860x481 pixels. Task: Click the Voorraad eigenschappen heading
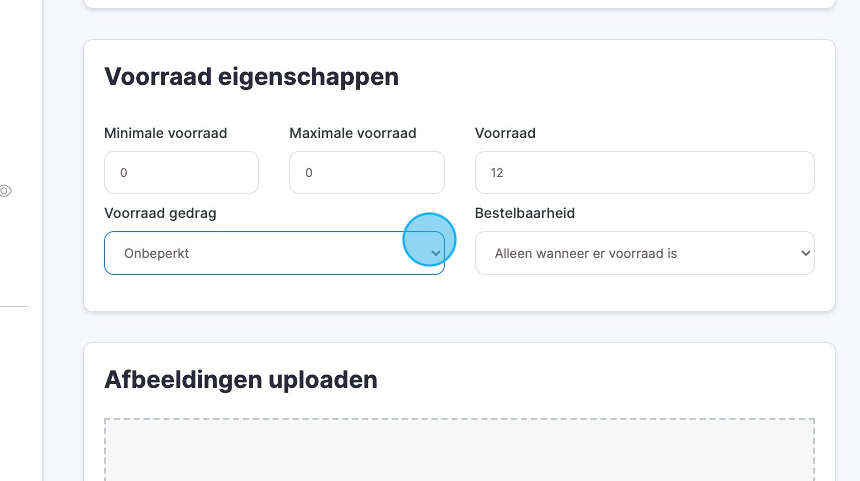(251, 77)
